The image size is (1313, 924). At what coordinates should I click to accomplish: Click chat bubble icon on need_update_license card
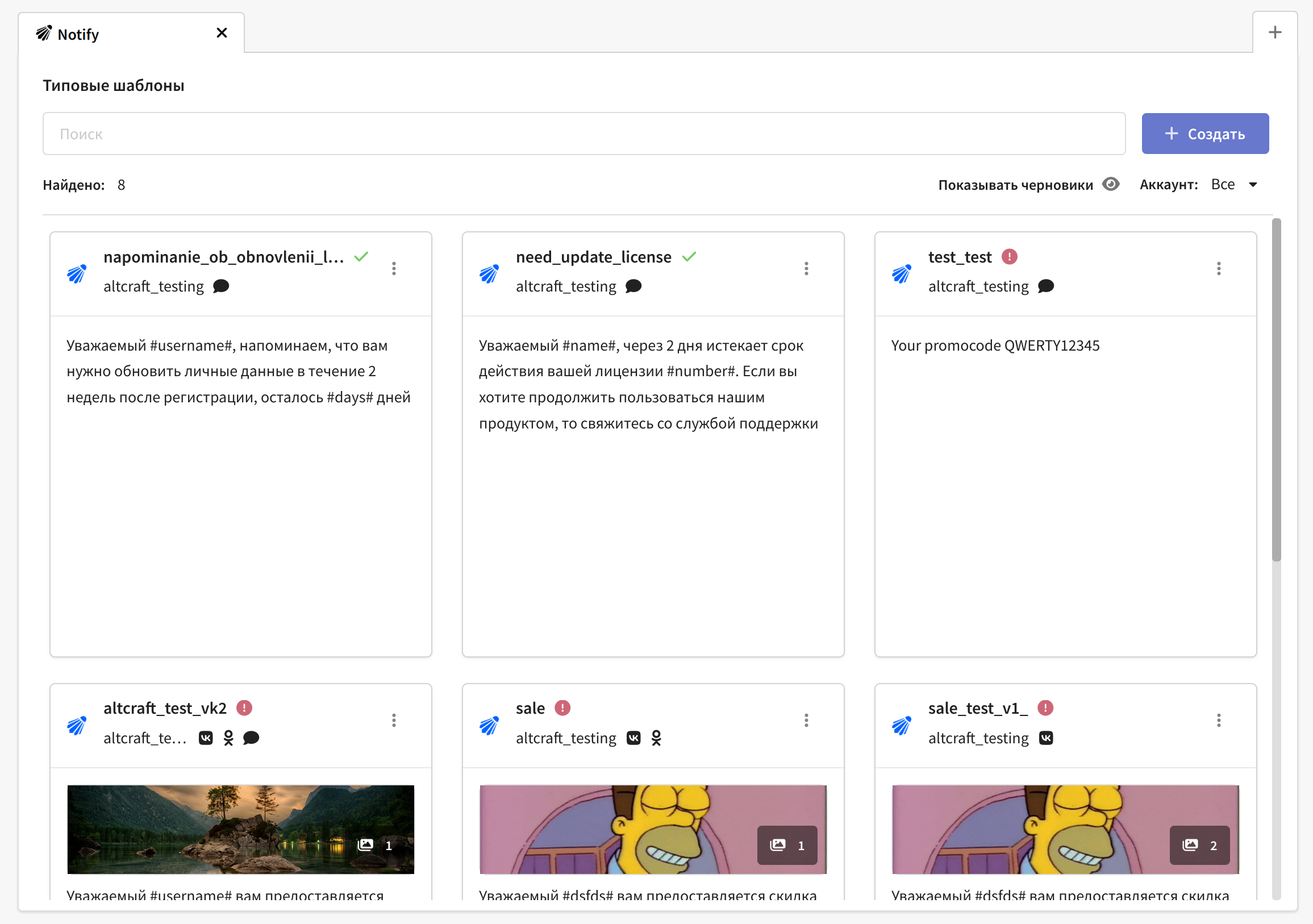coord(633,286)
